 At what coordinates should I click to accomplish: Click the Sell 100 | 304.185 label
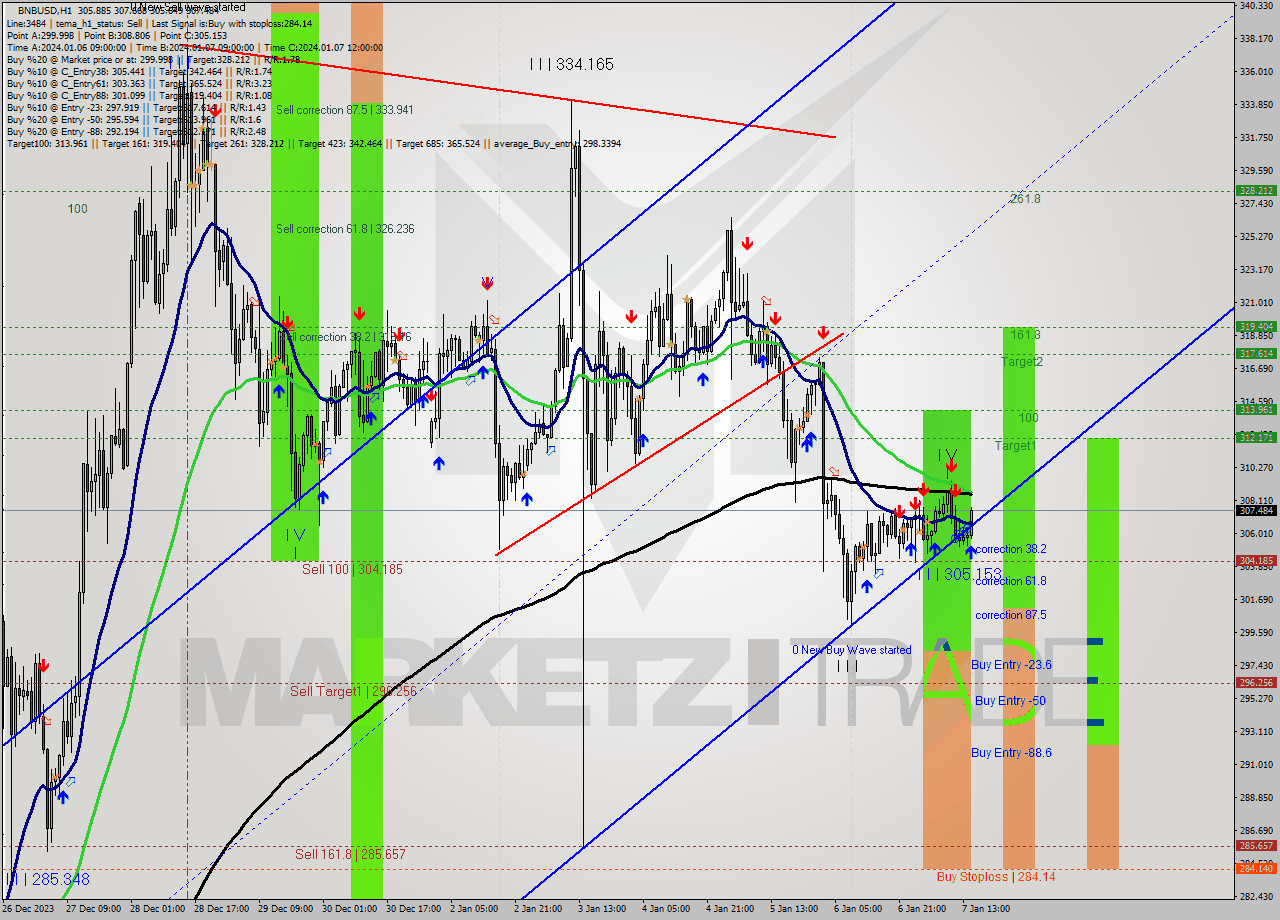point(352,569)
